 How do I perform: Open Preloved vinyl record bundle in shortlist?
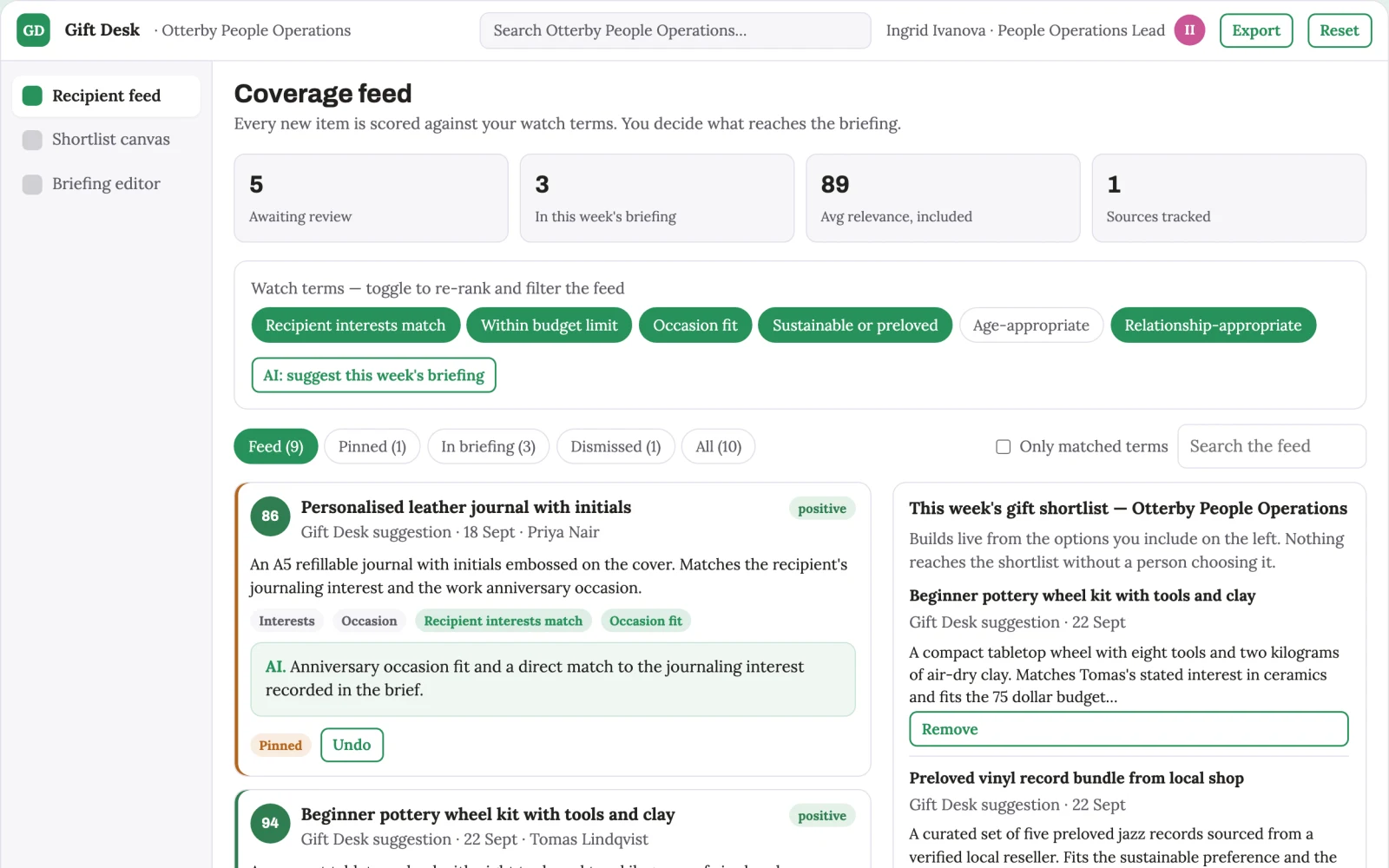coord(1076,779)
